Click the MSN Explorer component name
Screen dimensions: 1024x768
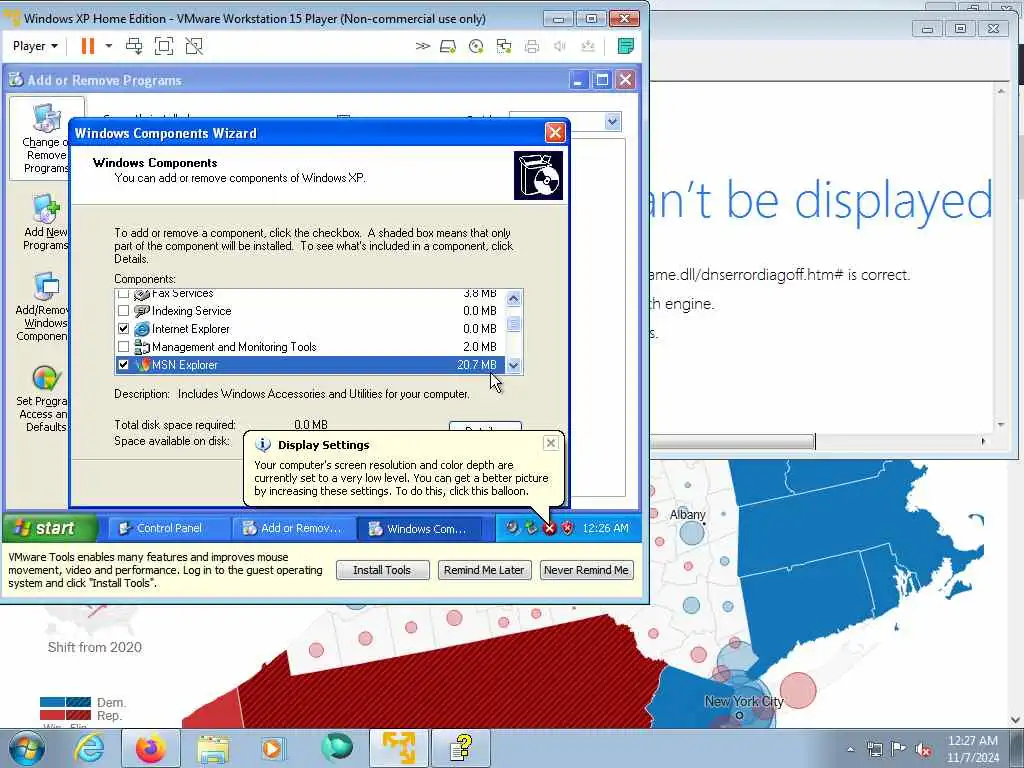(185, 365)
